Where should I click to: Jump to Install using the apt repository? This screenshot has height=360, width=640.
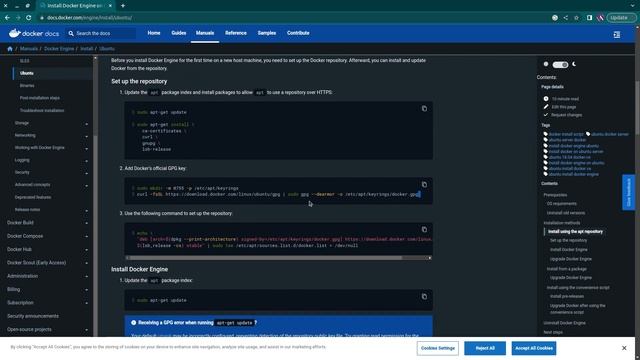575,231
